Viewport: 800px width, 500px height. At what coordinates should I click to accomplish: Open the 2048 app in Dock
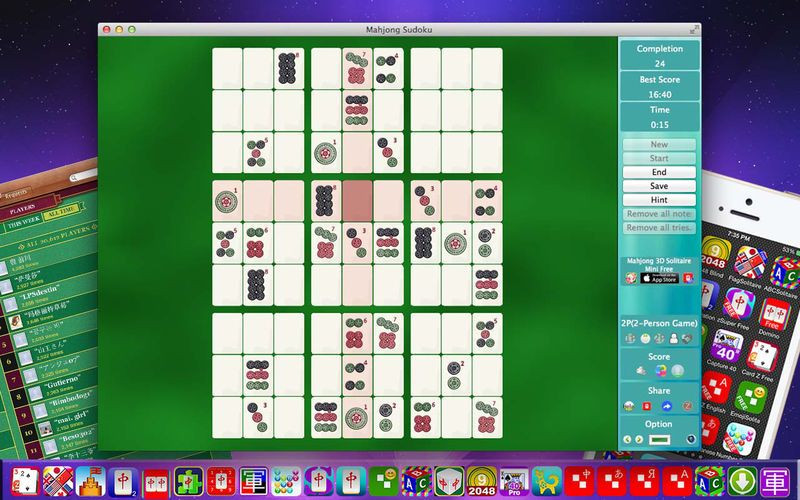coord(481,481)
